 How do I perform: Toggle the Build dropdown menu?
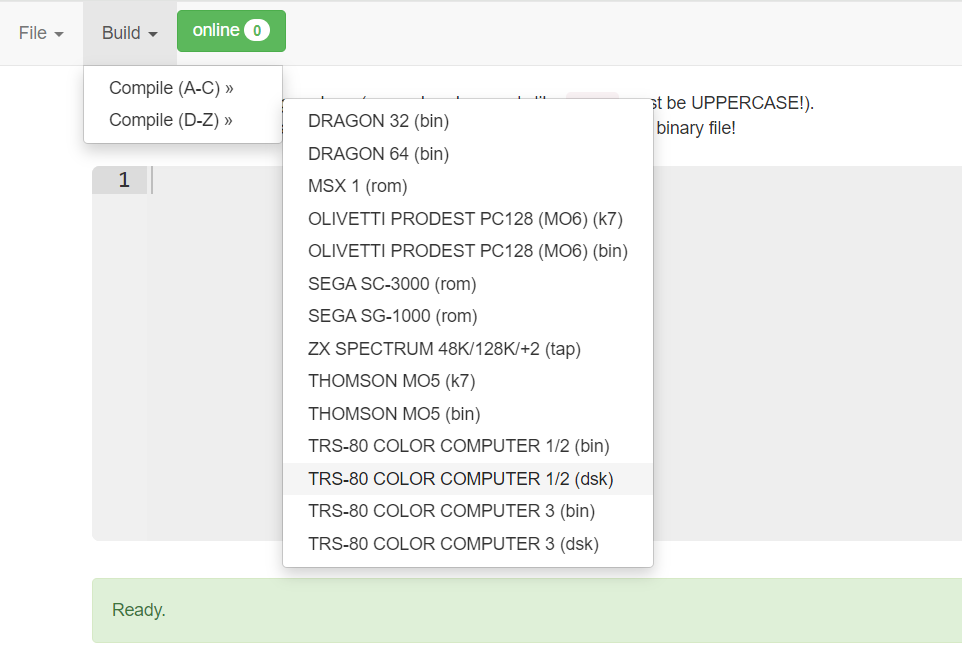tap(130, 33)
